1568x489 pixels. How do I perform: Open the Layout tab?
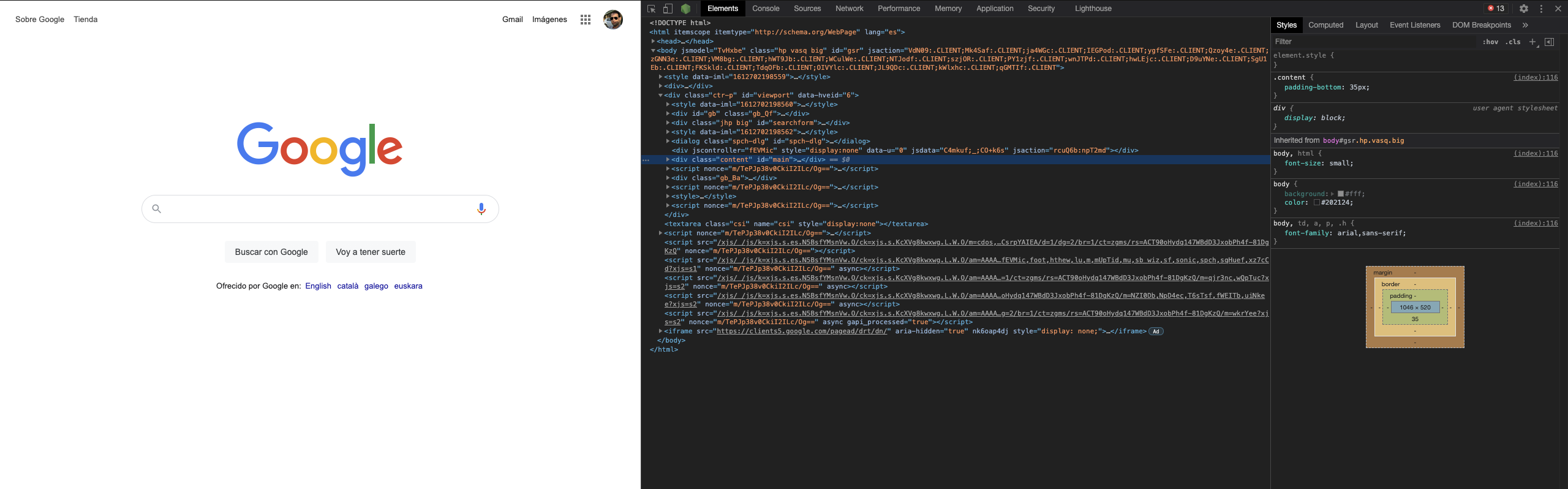coord(1366,25)
